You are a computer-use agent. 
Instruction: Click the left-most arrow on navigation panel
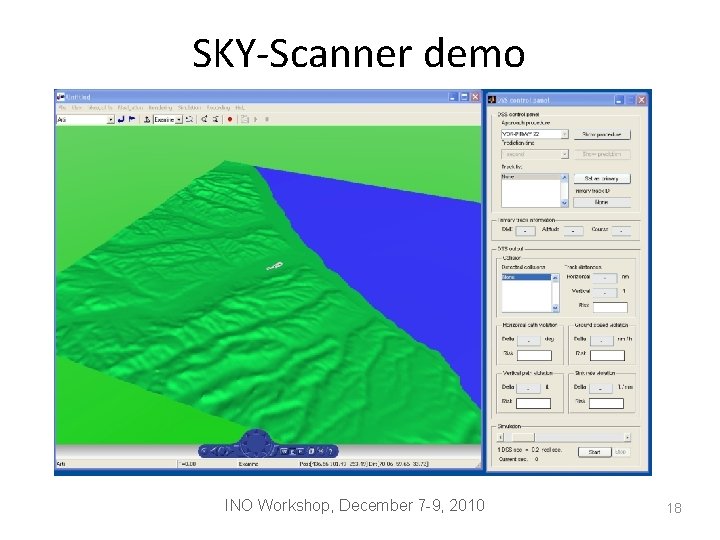coord(204,451)
